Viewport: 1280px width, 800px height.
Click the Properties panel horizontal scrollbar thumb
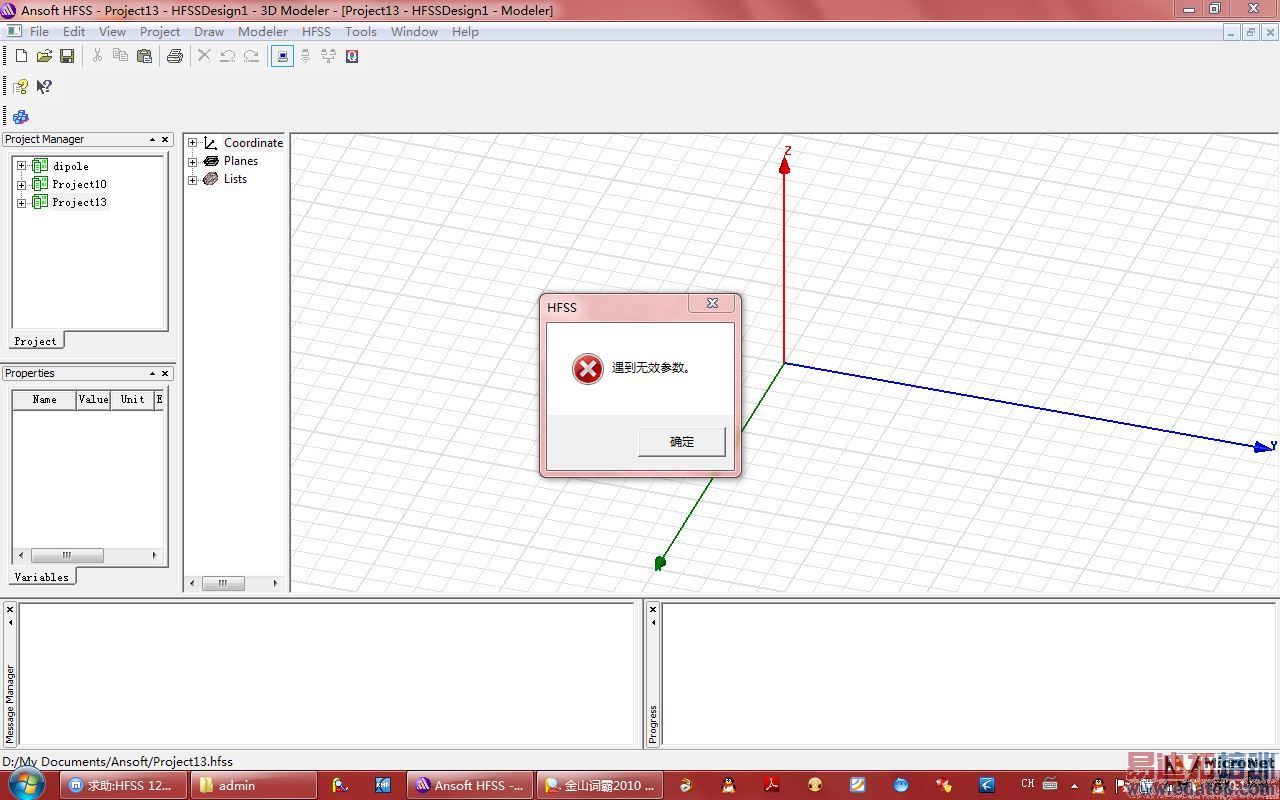tap(67, 555)
